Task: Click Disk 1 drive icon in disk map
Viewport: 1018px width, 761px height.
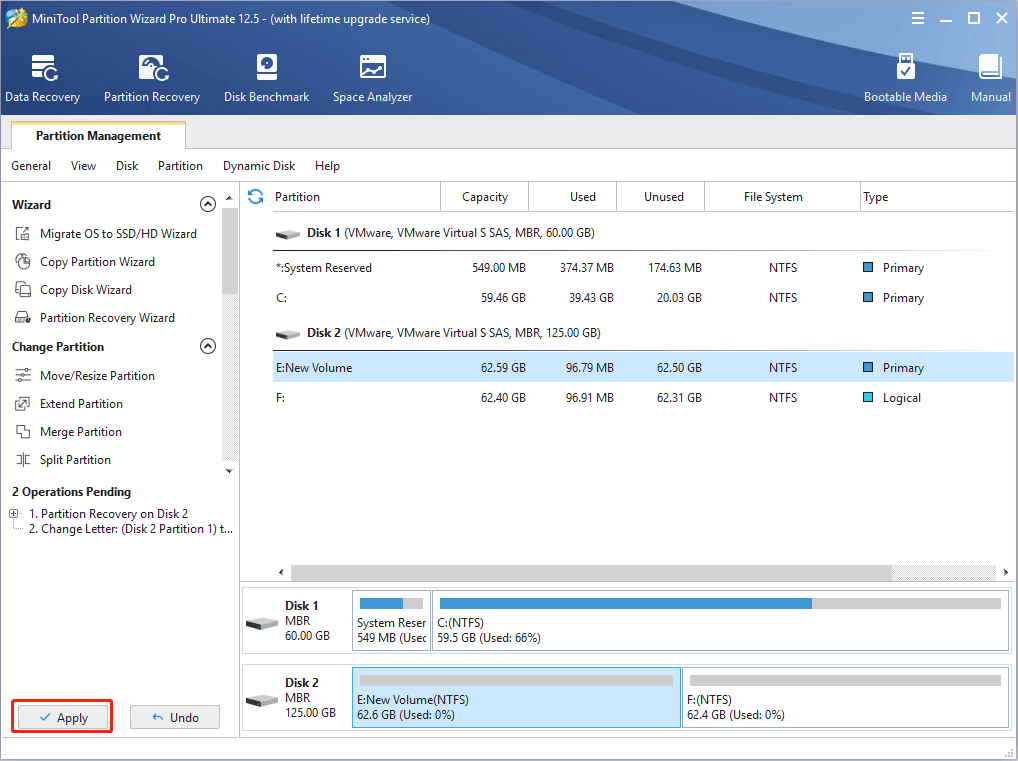Action: (262, 623)
